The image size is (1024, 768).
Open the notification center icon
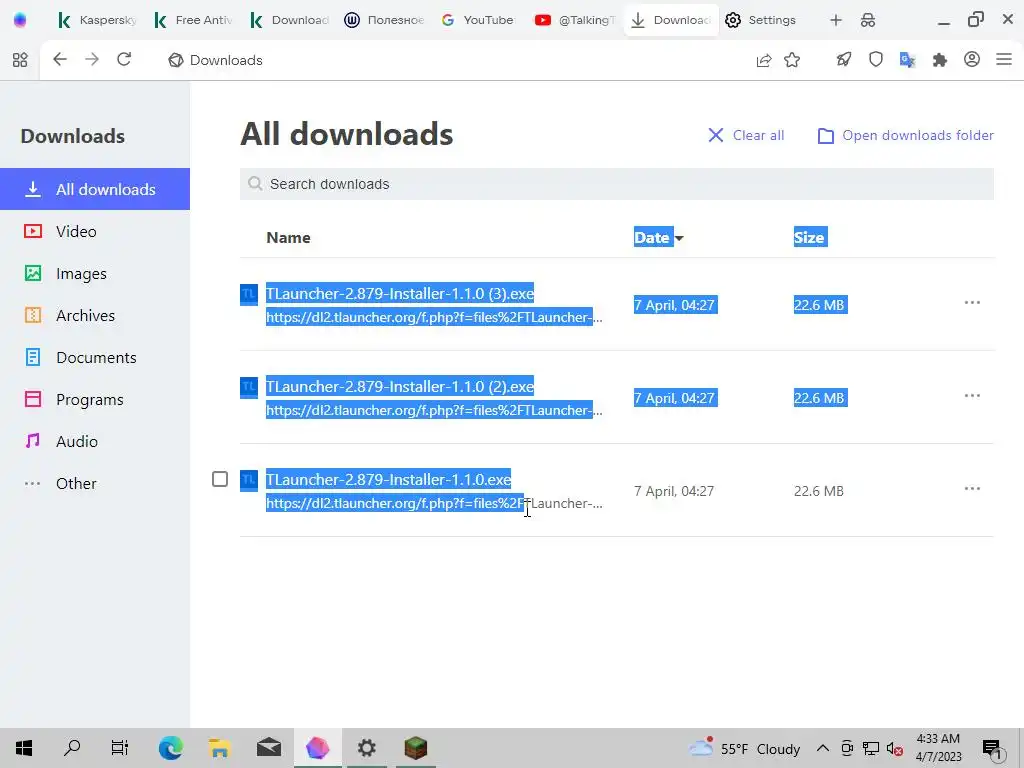tap(992, 749)
